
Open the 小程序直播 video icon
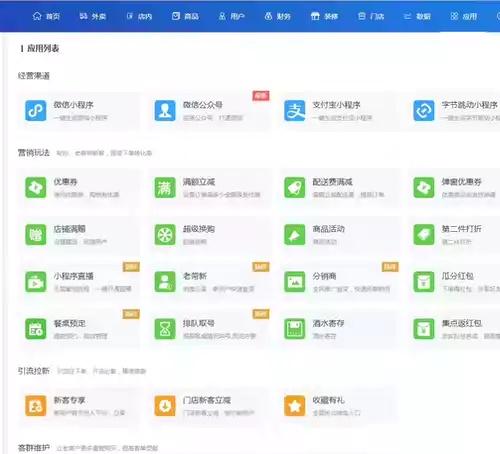pyautogui.click(x=36, y=282)
